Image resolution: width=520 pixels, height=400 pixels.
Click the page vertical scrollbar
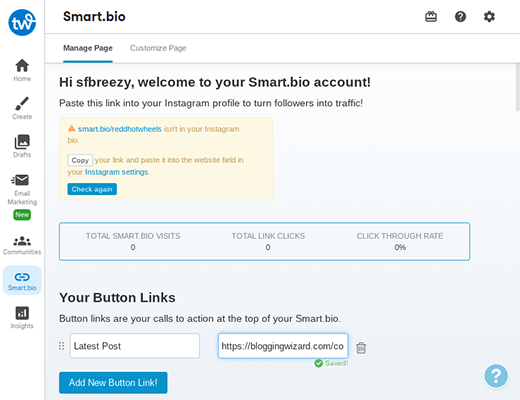point(517,87)
